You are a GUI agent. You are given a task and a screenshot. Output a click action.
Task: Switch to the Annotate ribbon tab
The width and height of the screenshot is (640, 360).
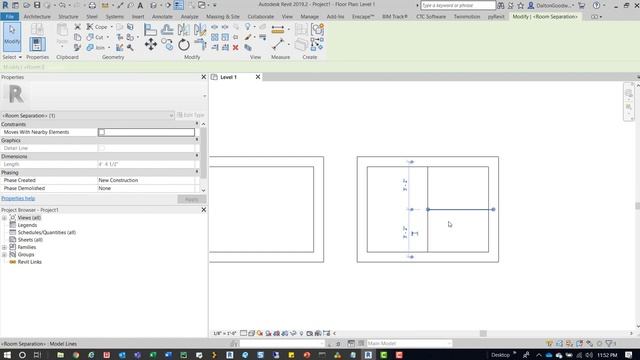[x=162, y=17]
